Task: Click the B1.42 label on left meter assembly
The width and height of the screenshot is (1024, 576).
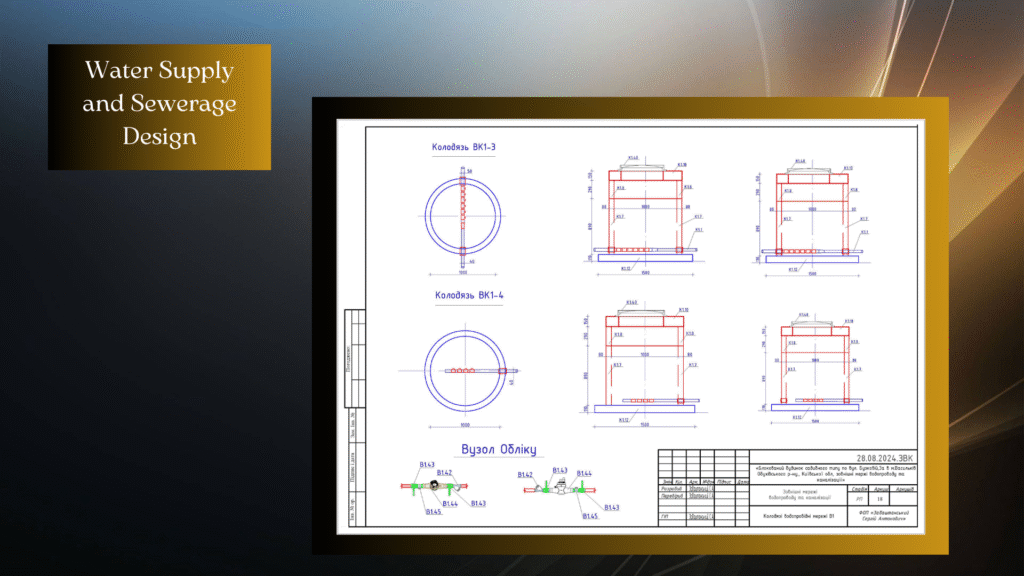Action: pos(445,472)
